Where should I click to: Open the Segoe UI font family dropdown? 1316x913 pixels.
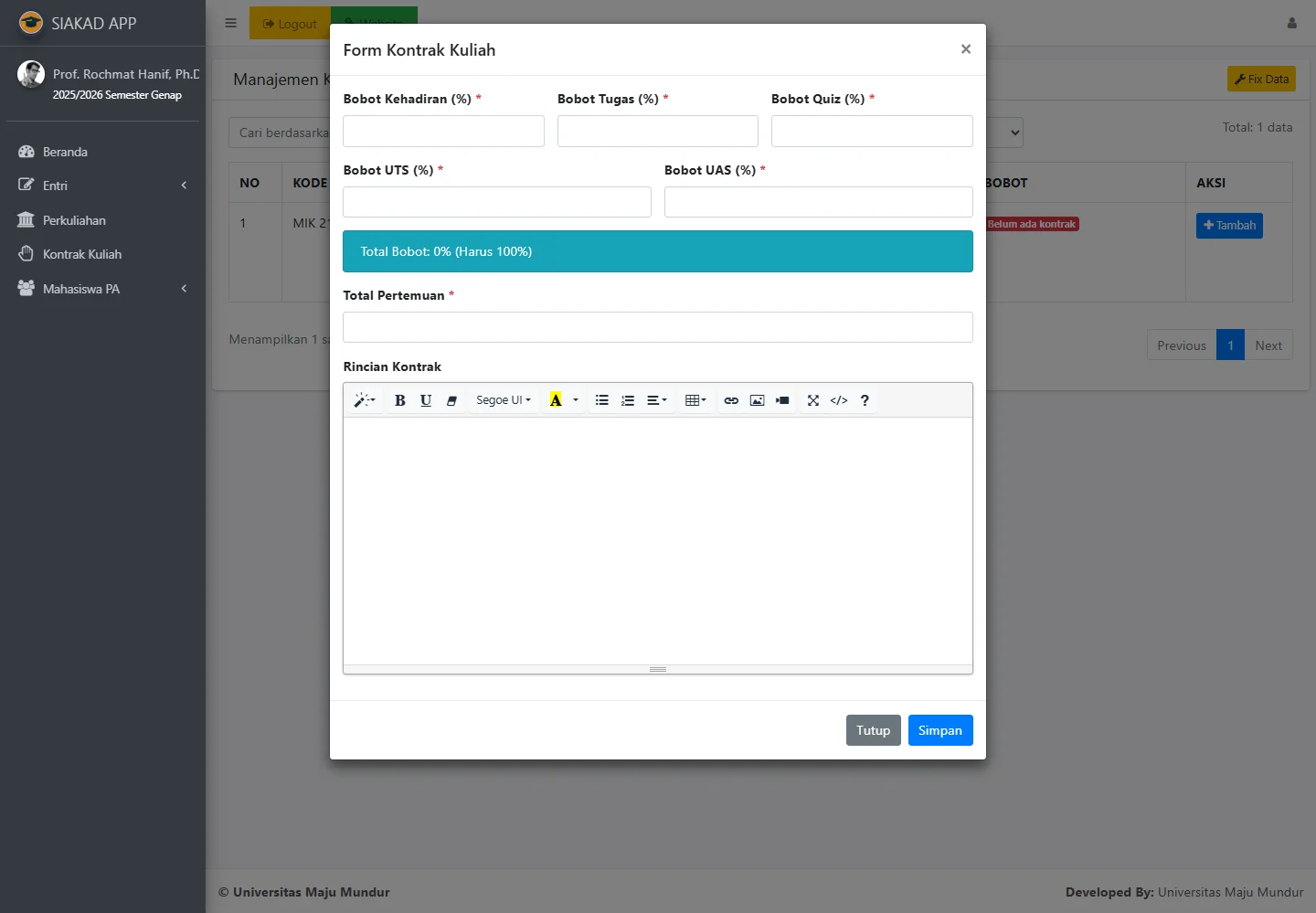[x=503, y=400]
